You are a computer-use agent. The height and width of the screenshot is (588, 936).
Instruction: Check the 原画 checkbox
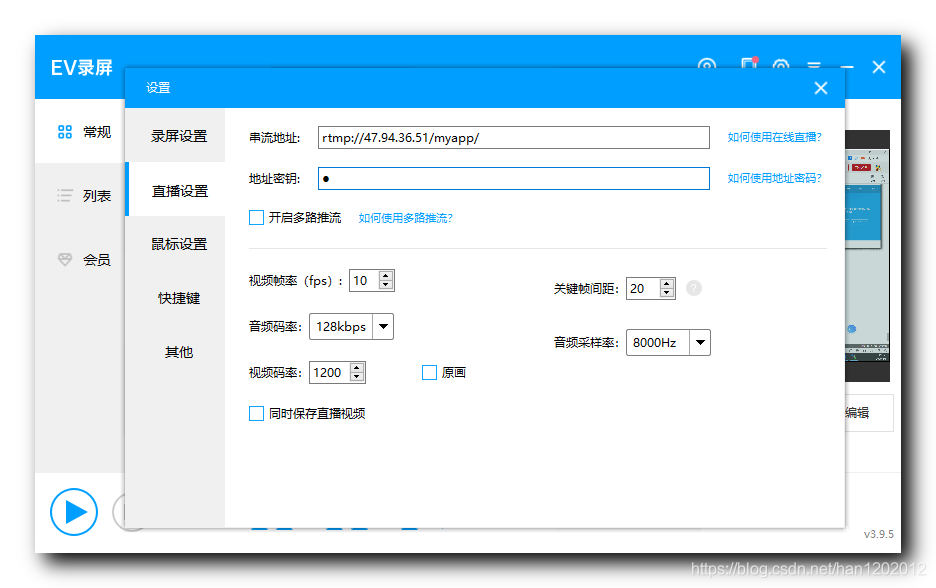tap(429, 372)
